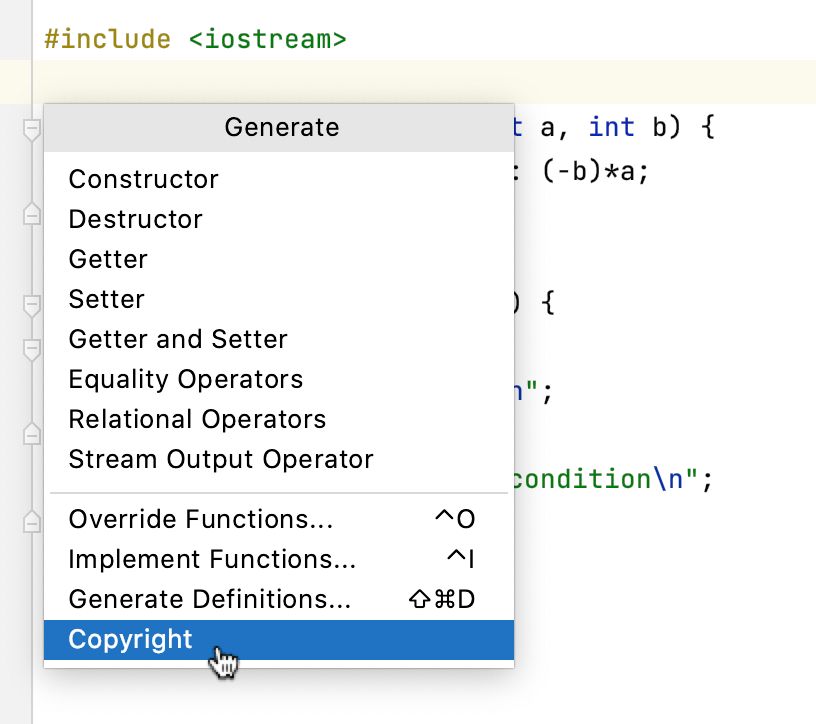
Task: Click the highlighted Copyright item
Action: tap(130, 640)
